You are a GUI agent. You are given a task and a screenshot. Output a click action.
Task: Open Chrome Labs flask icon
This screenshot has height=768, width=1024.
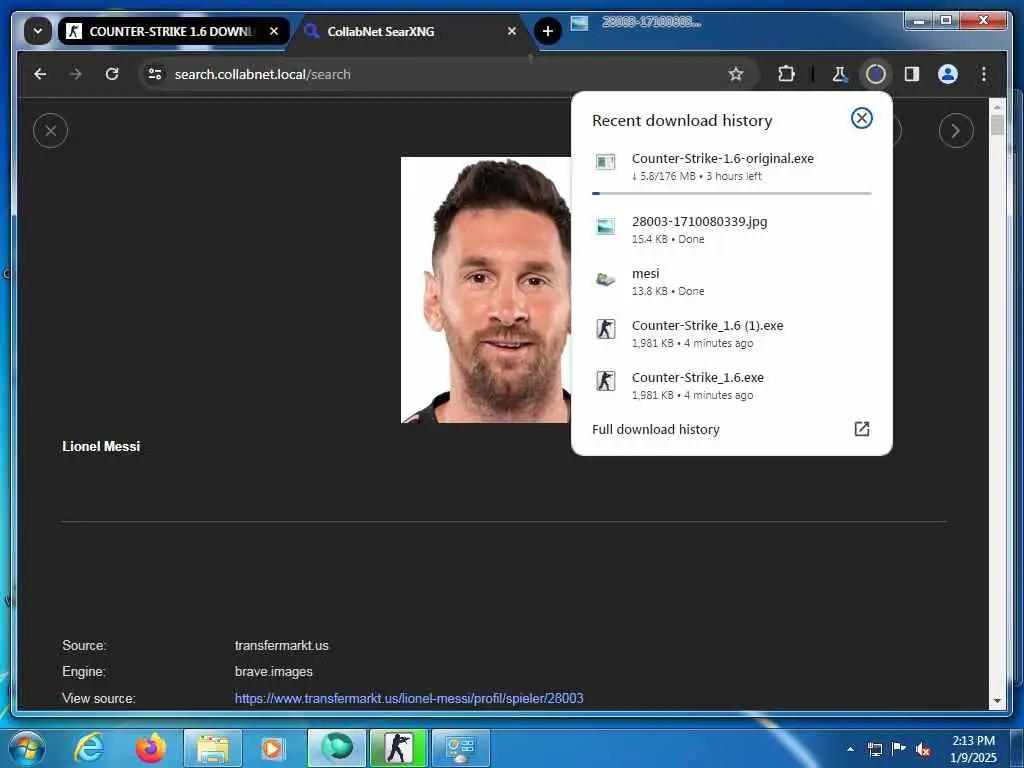(839, 74)
